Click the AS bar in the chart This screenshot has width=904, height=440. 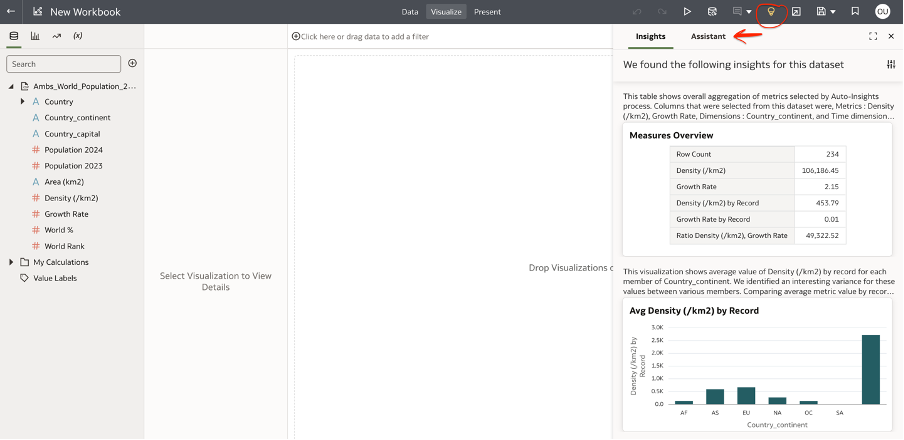[715, 397]
